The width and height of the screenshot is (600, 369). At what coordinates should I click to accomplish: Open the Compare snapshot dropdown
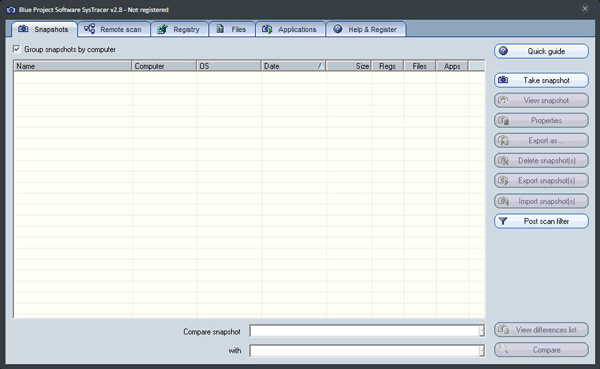(482, 331)
